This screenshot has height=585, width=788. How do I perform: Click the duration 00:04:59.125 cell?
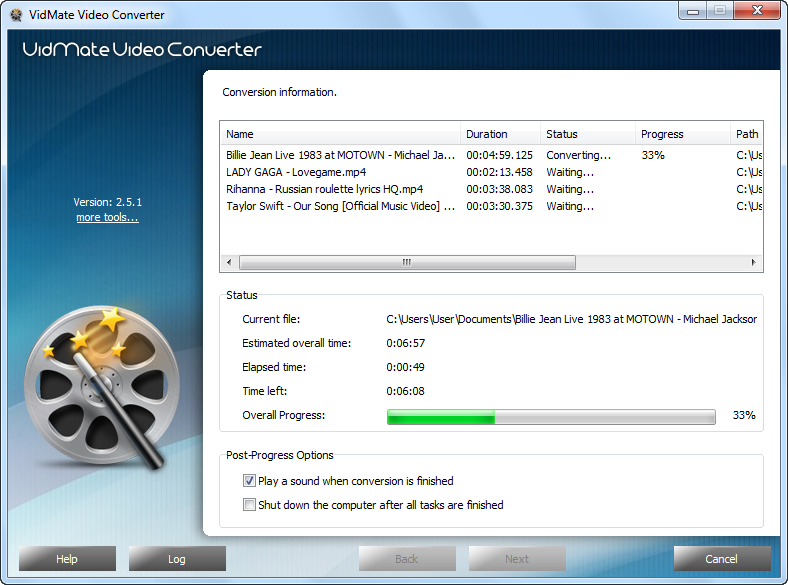[x=499, y=155]
